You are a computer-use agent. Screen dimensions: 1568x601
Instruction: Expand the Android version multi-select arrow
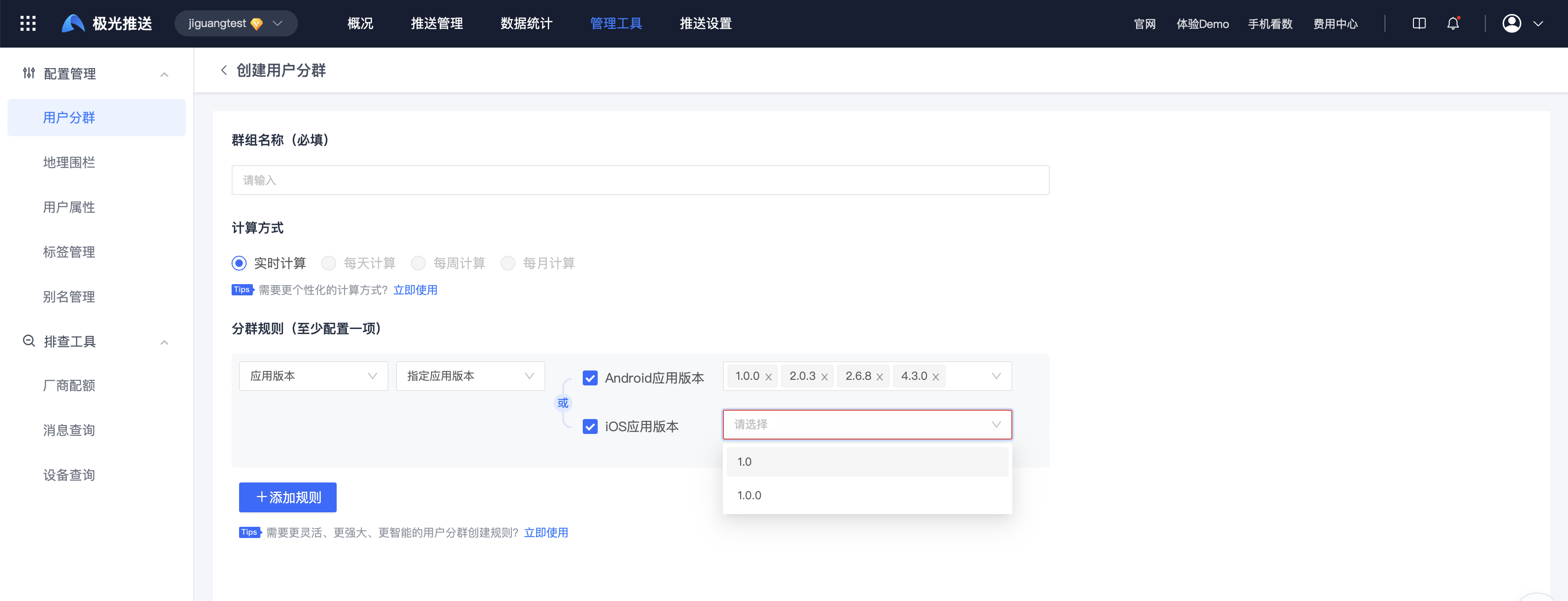tap(996, 376)
